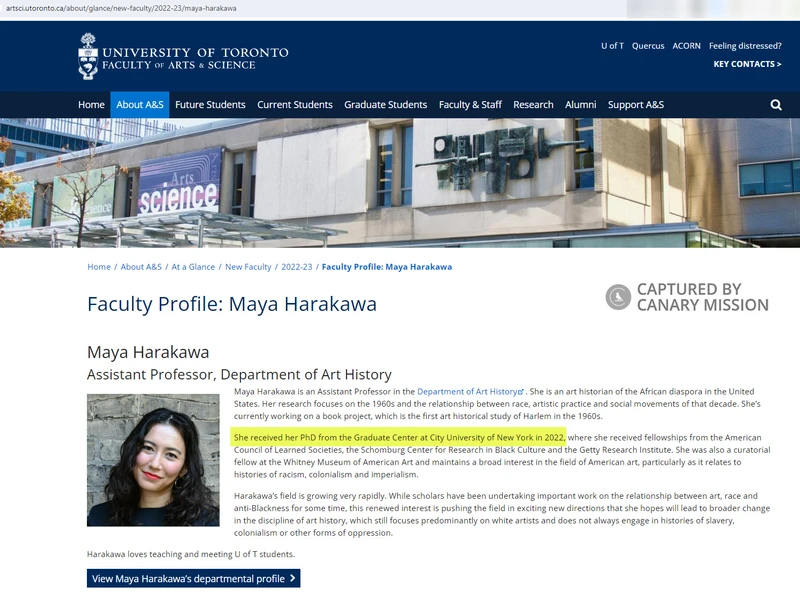Open the site search magnifier icon
800x594 pixels.
(776, 105)
